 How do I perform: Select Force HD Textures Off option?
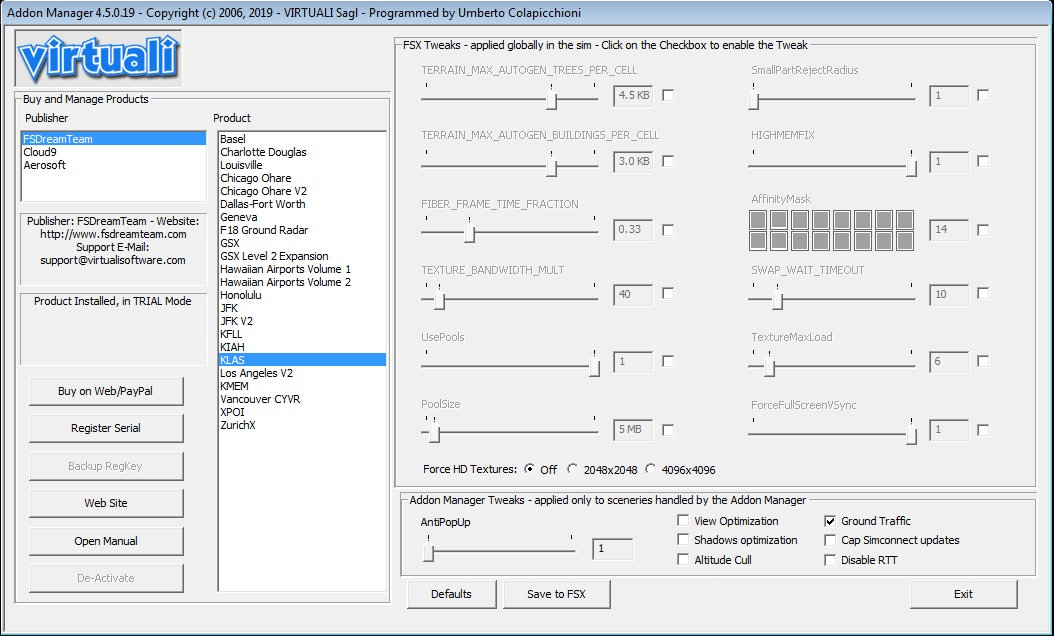(x=530, y=469)
